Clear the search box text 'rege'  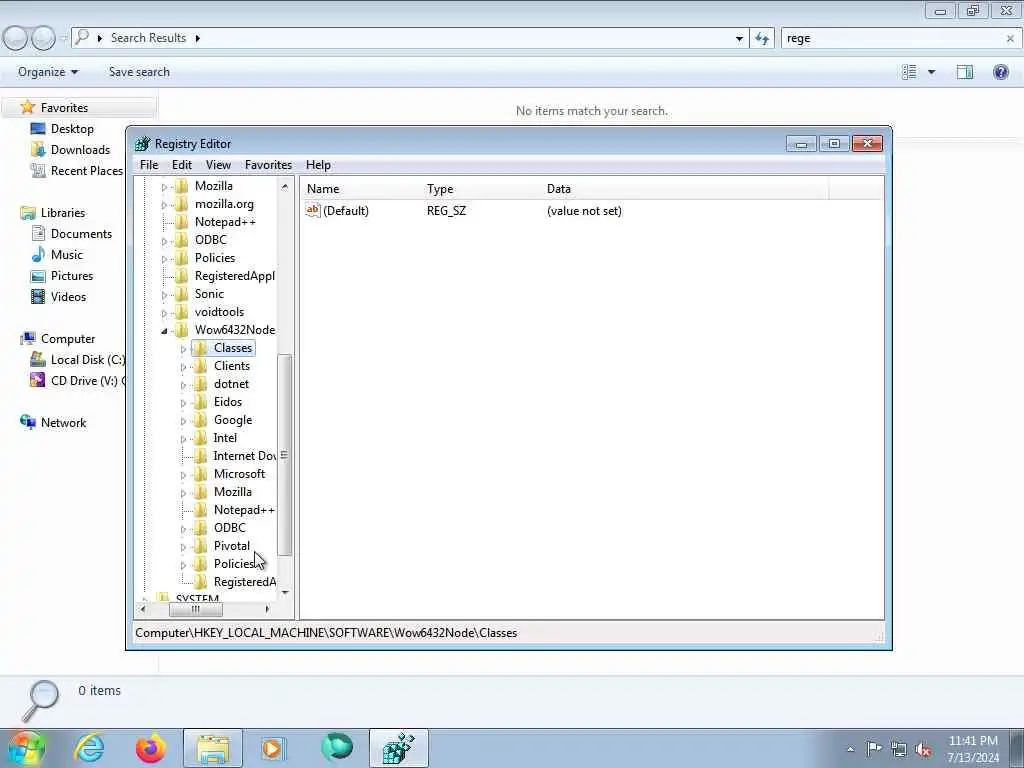click(1010, 39)
